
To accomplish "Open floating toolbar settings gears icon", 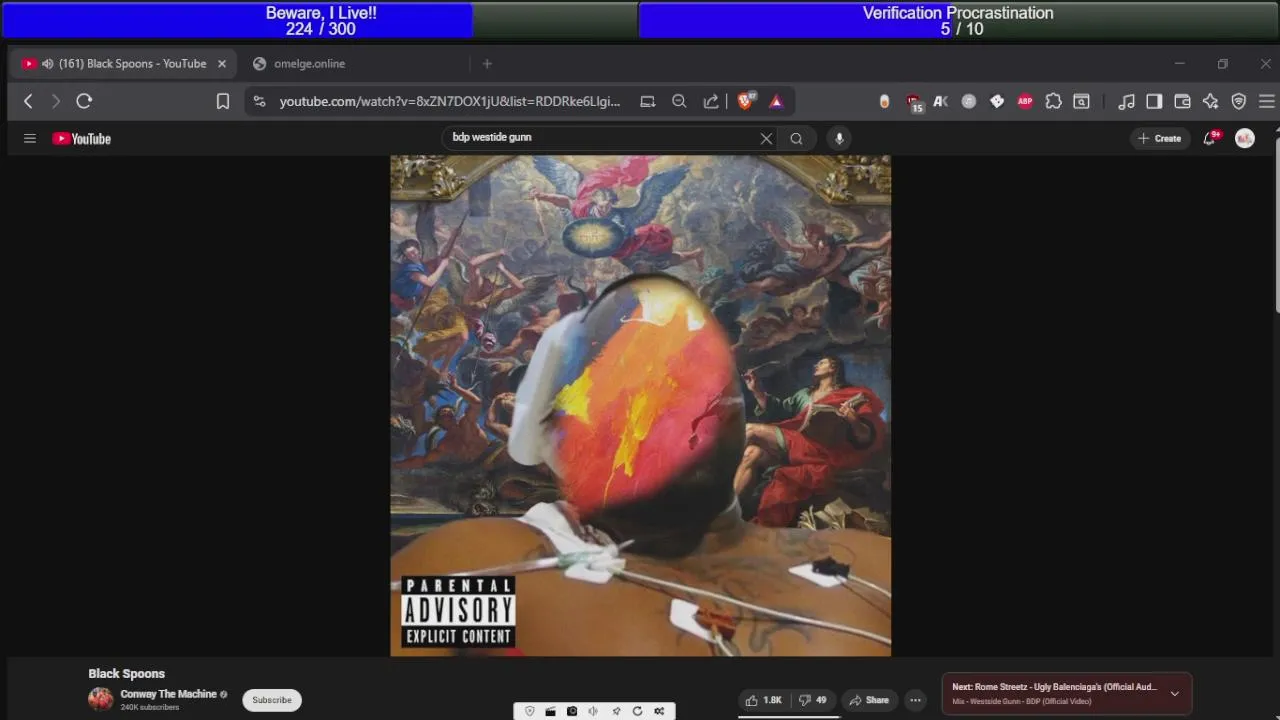I will 659,711.
